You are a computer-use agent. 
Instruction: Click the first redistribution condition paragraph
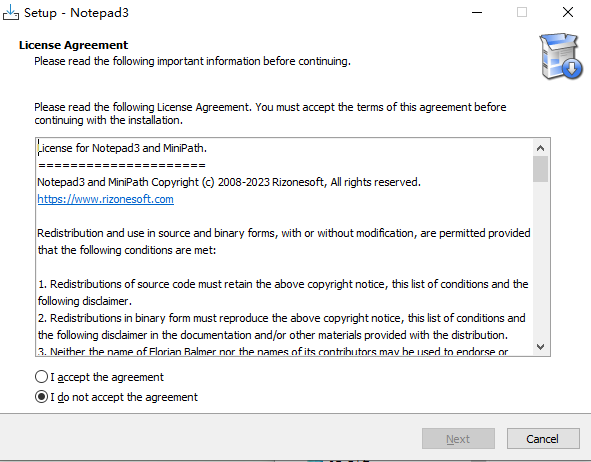[x=283, y=292]
